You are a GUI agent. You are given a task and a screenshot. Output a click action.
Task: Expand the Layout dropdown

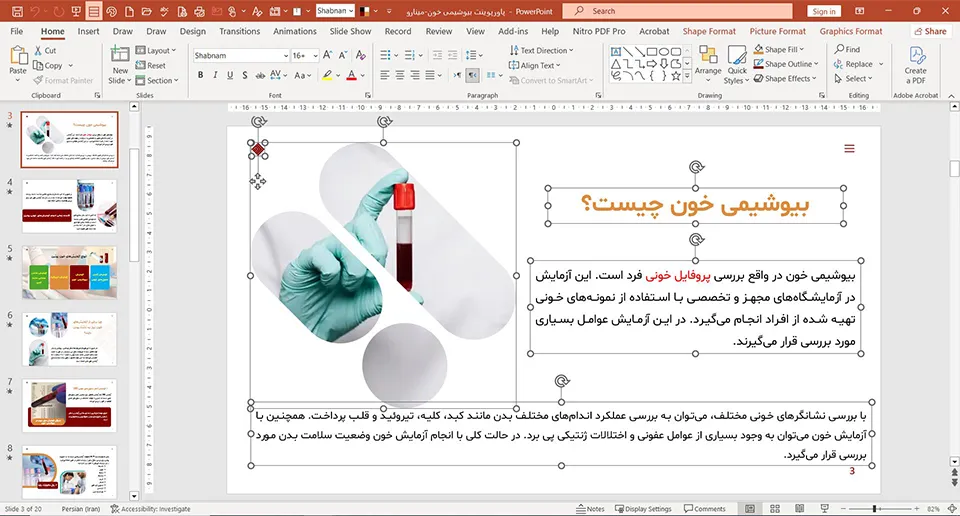click(x=156, y=50)
